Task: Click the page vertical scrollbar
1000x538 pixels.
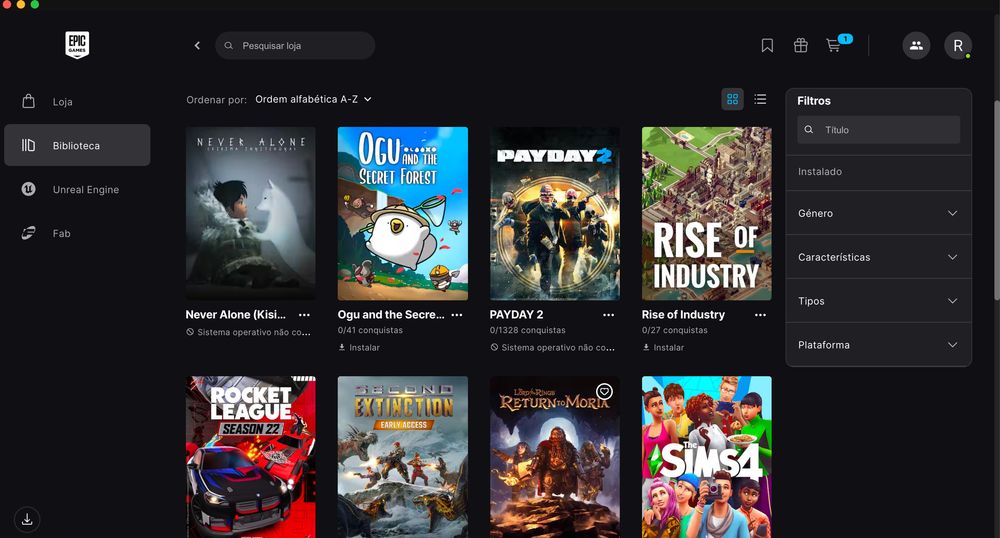Action: tap(997, 200)
